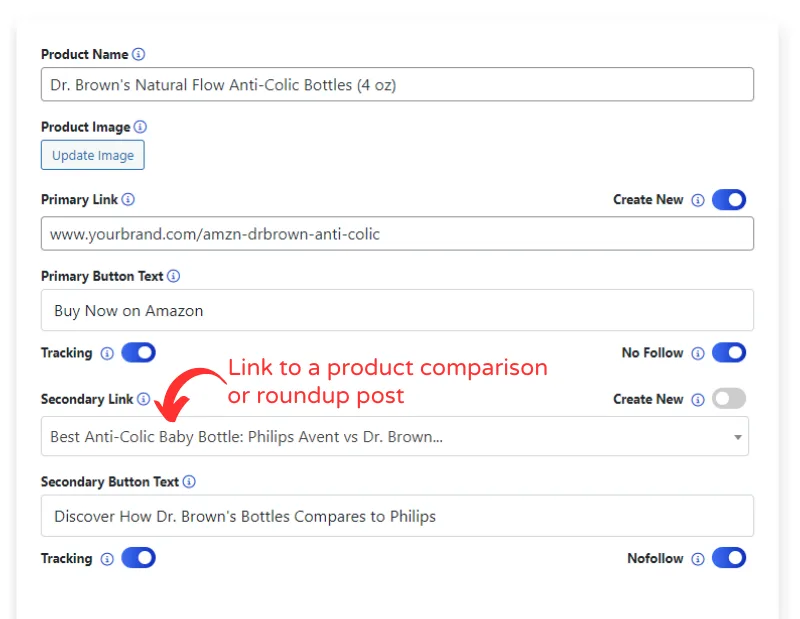Click the Update Image button

pyautogui.click(x=92, y=155)
